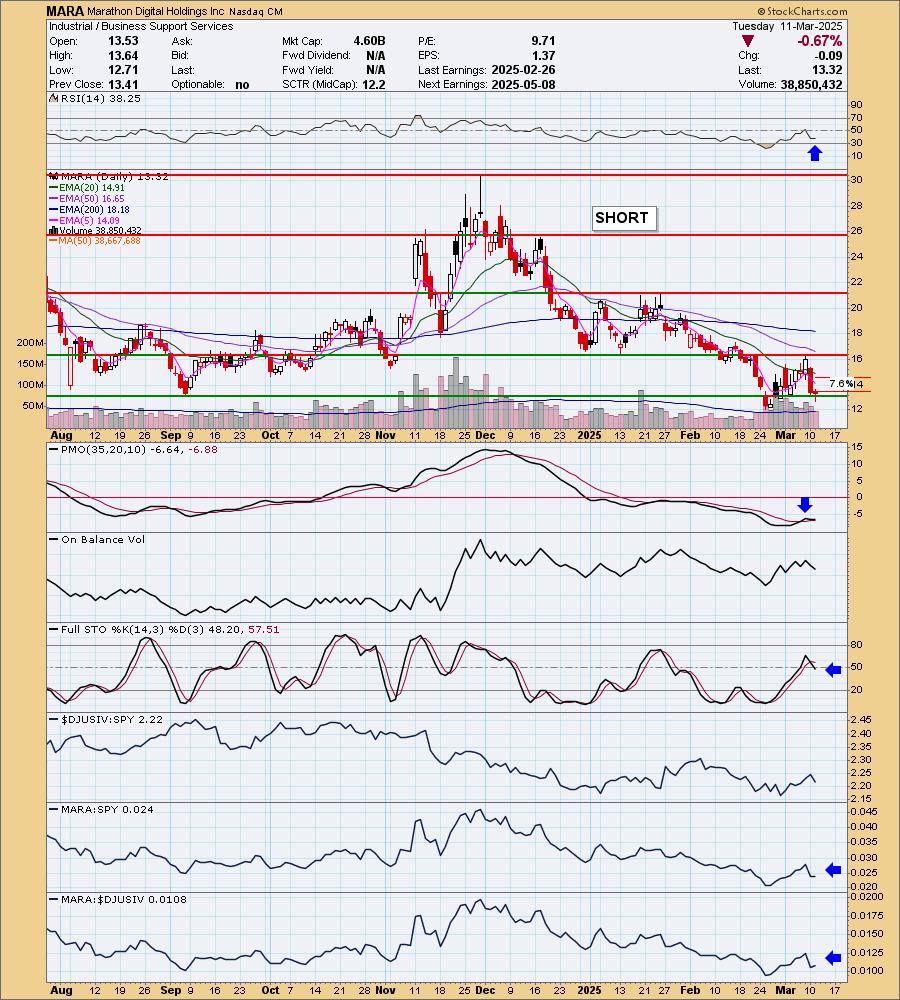Screen dimensions: 900x1000
Task: Click the Mkt Cap value 4.60B
Action: pyautogui.click(x=369, y=41)
